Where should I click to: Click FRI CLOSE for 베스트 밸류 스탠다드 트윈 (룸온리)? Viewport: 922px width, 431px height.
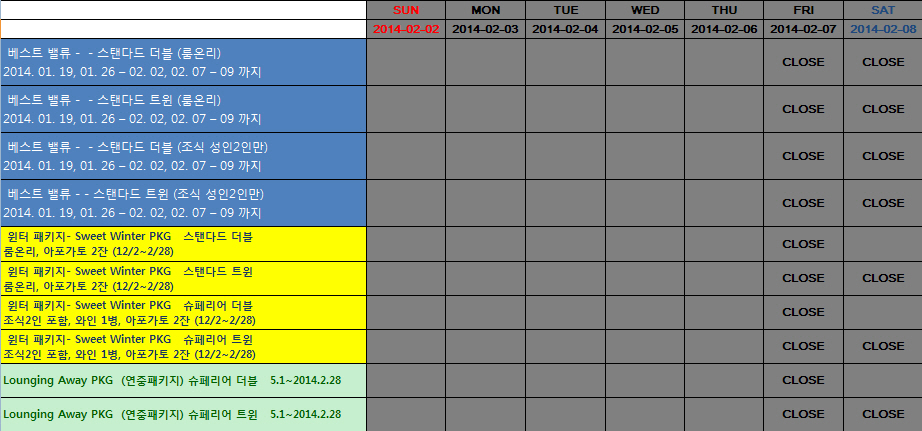tap(803, 109)
